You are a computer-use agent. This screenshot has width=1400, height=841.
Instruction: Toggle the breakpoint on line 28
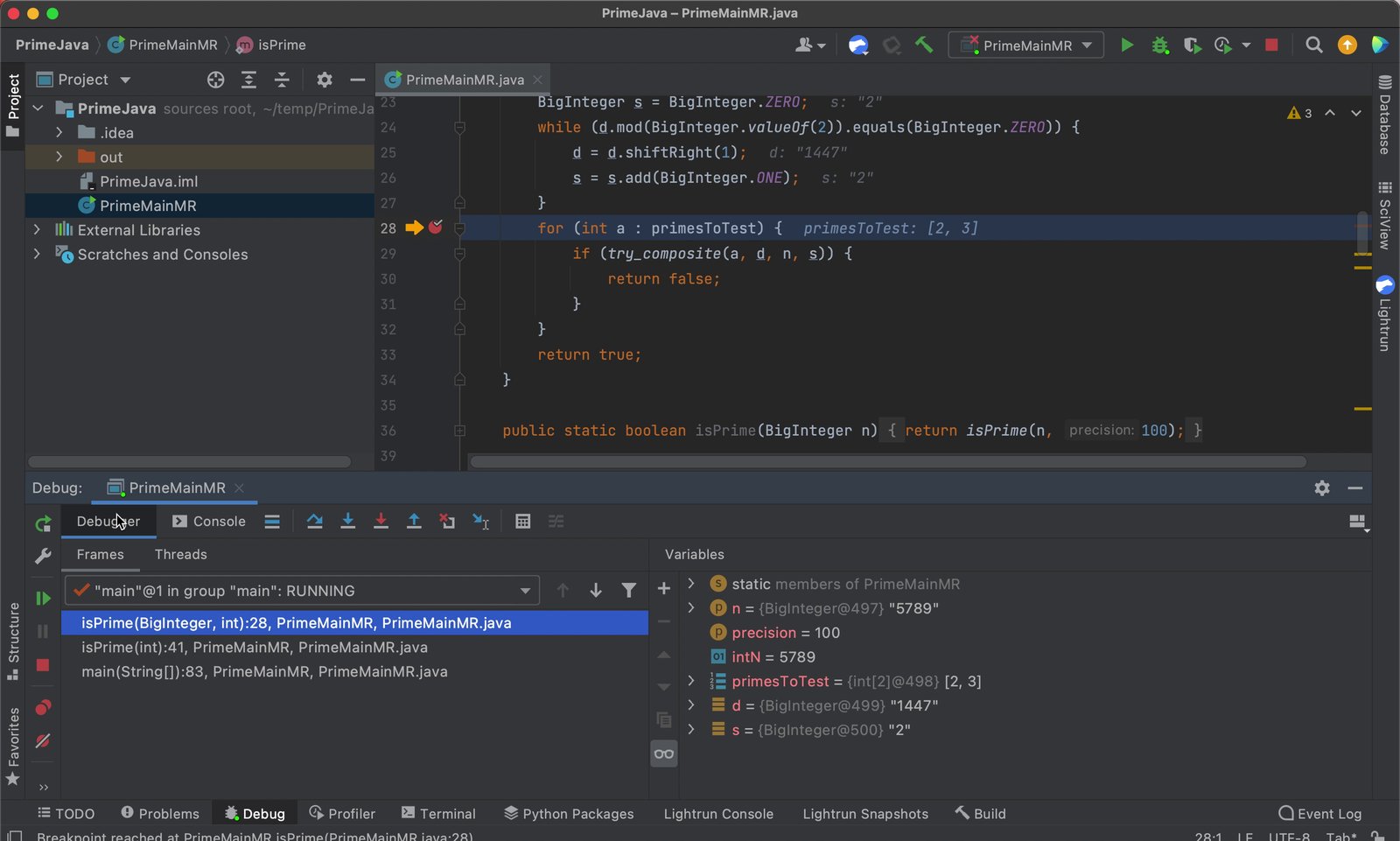point(435,228)
